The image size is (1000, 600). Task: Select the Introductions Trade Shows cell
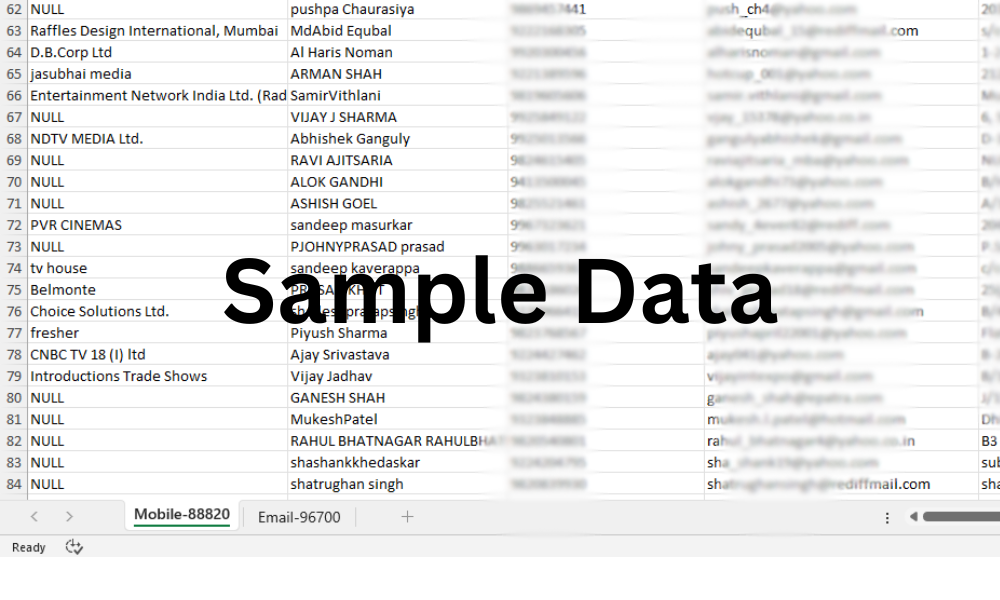158,376
